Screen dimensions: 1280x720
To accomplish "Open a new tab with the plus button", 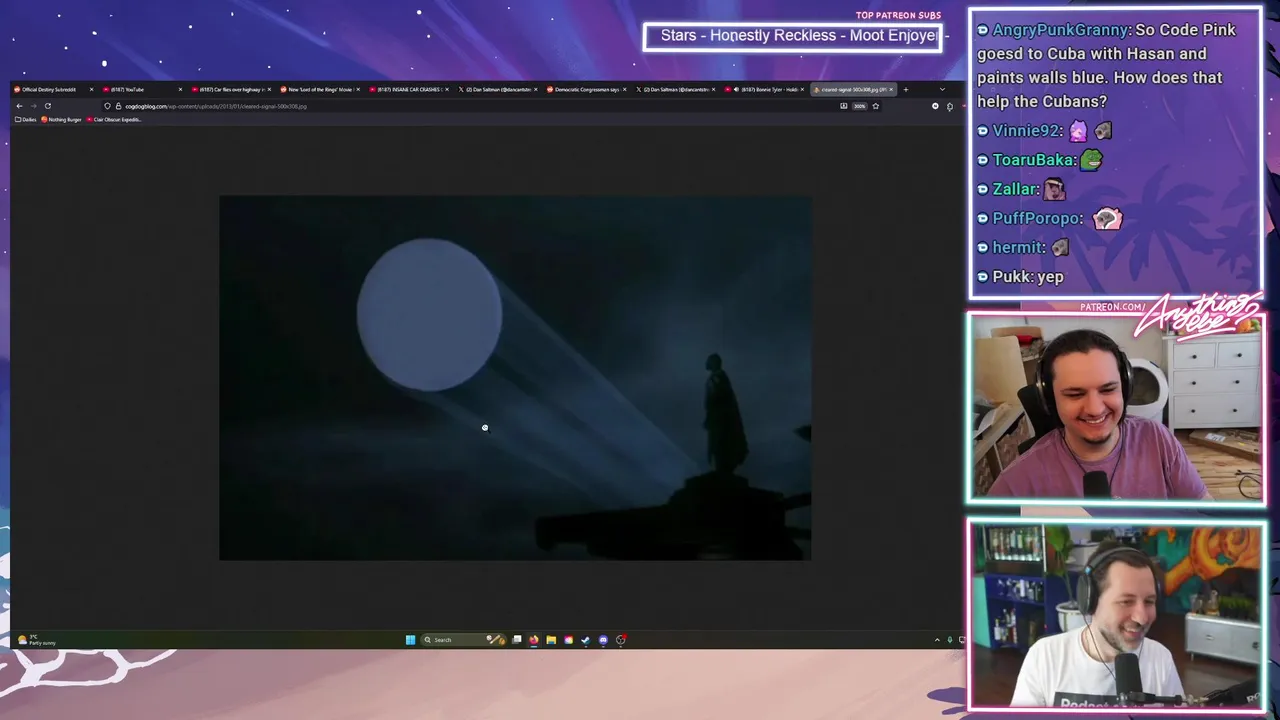I will [905, 89].
